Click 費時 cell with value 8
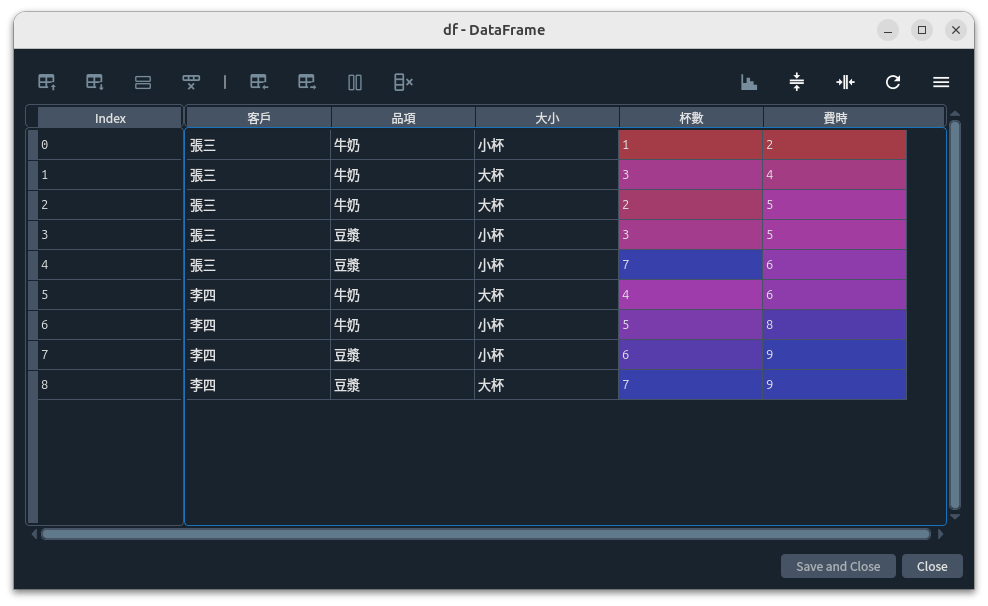988x606 pixels. tap(834, 325)
